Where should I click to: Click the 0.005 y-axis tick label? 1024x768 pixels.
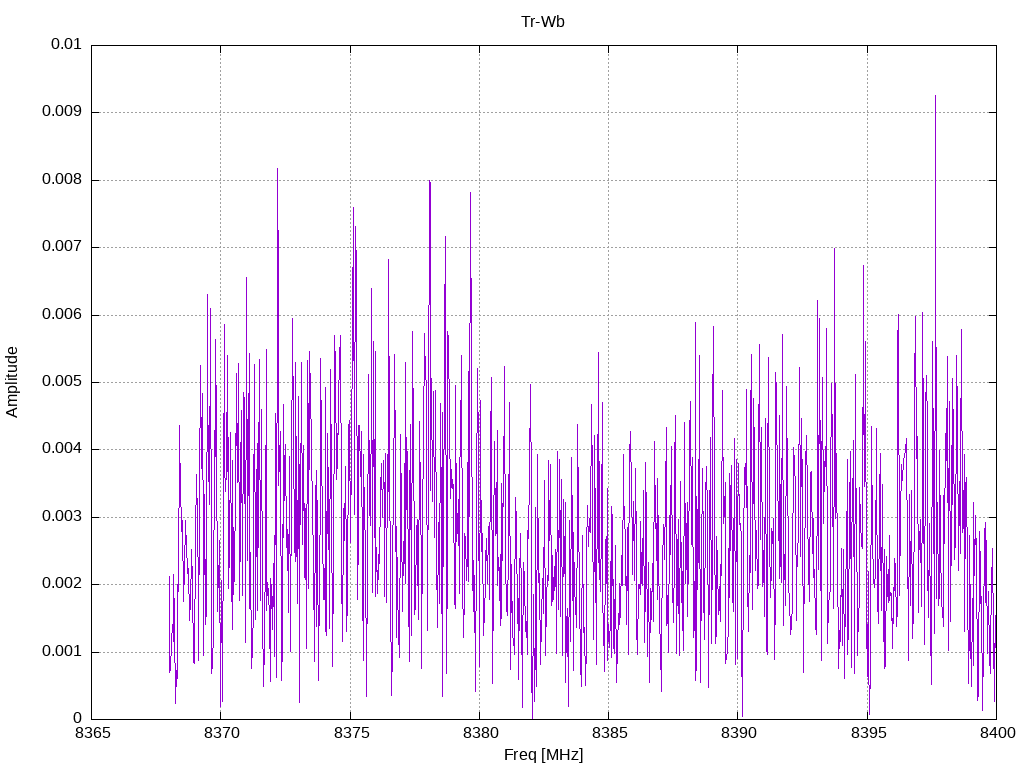(x=62, y=381)
